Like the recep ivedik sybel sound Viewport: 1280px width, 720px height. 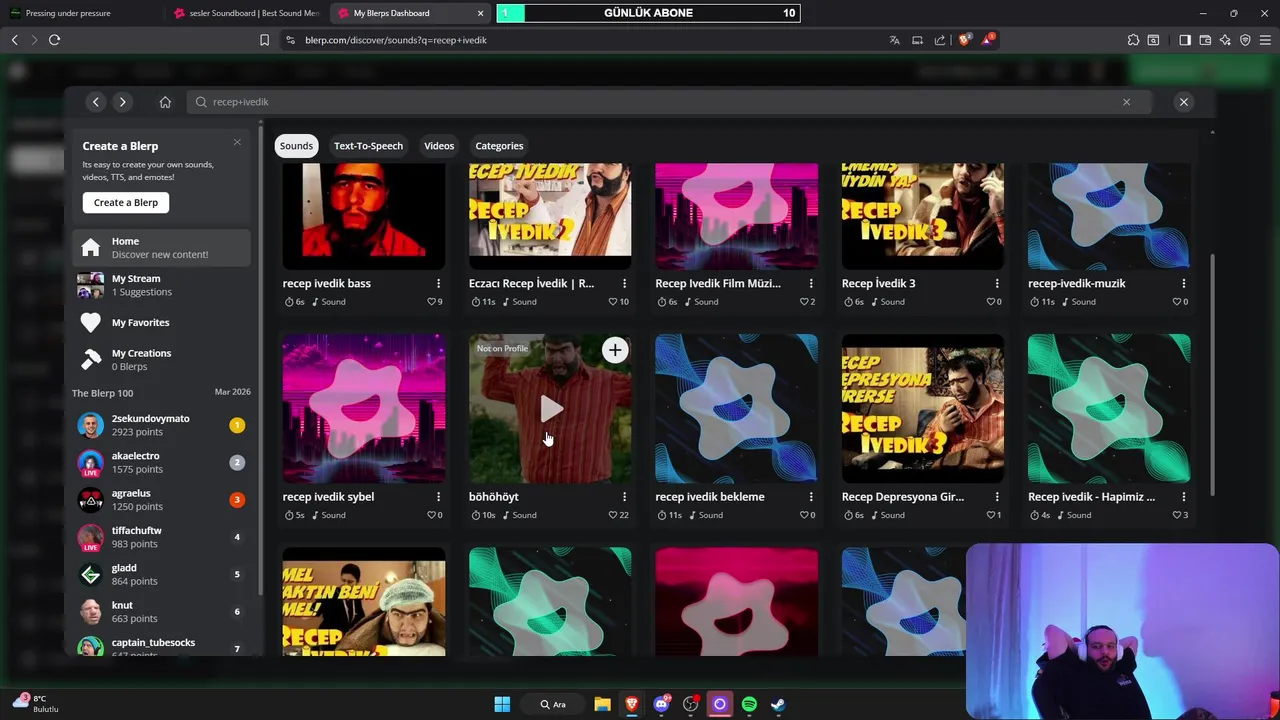coord(434,515)
